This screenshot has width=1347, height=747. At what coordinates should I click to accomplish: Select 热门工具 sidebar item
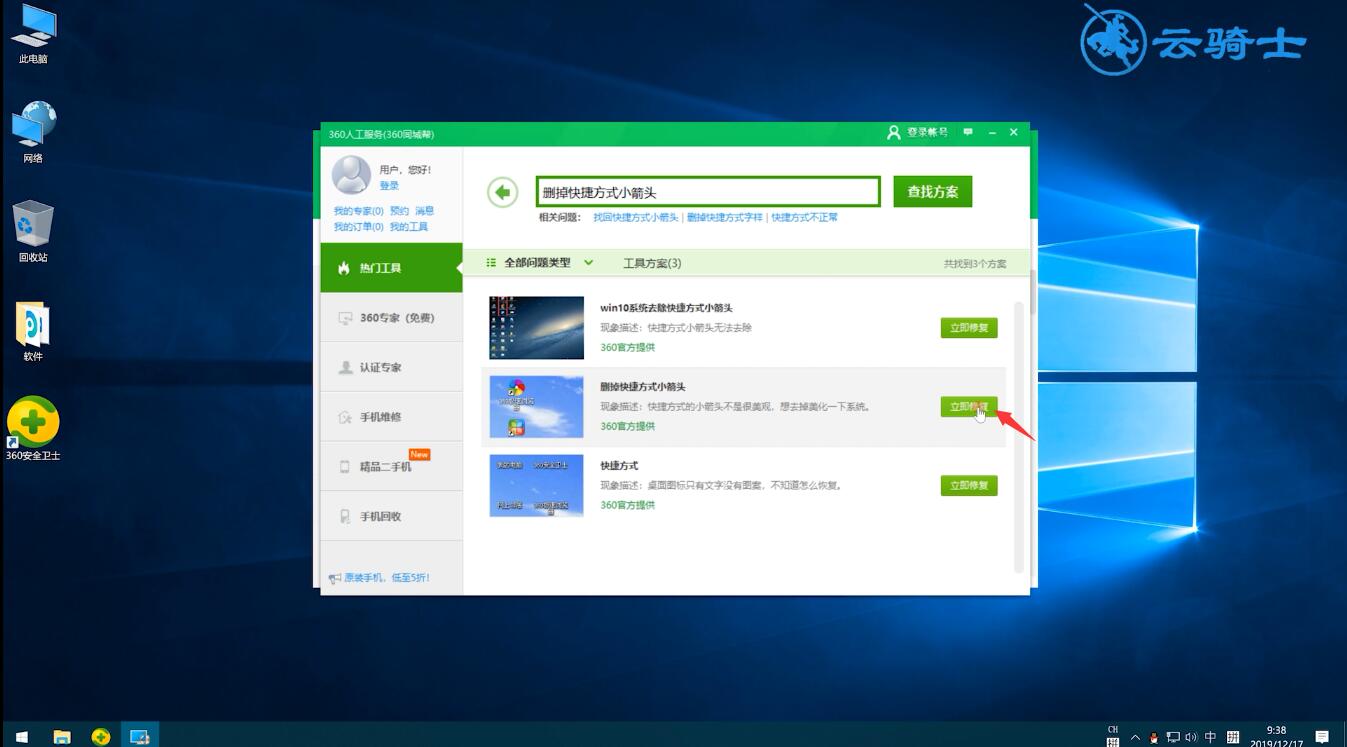click(x=391, y=268)
